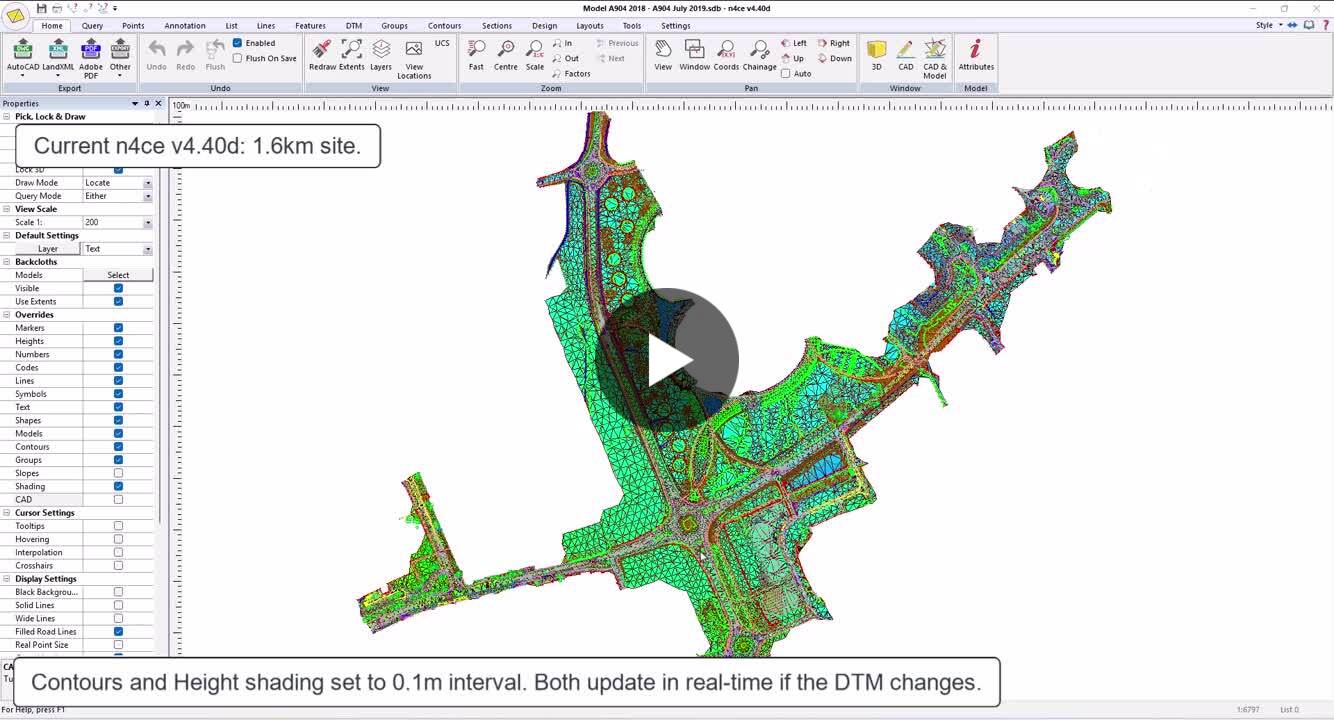This screenshot has width=1334, height=720.
Task: Click the Backcloths Models Select button
Action: click(118, 275)
